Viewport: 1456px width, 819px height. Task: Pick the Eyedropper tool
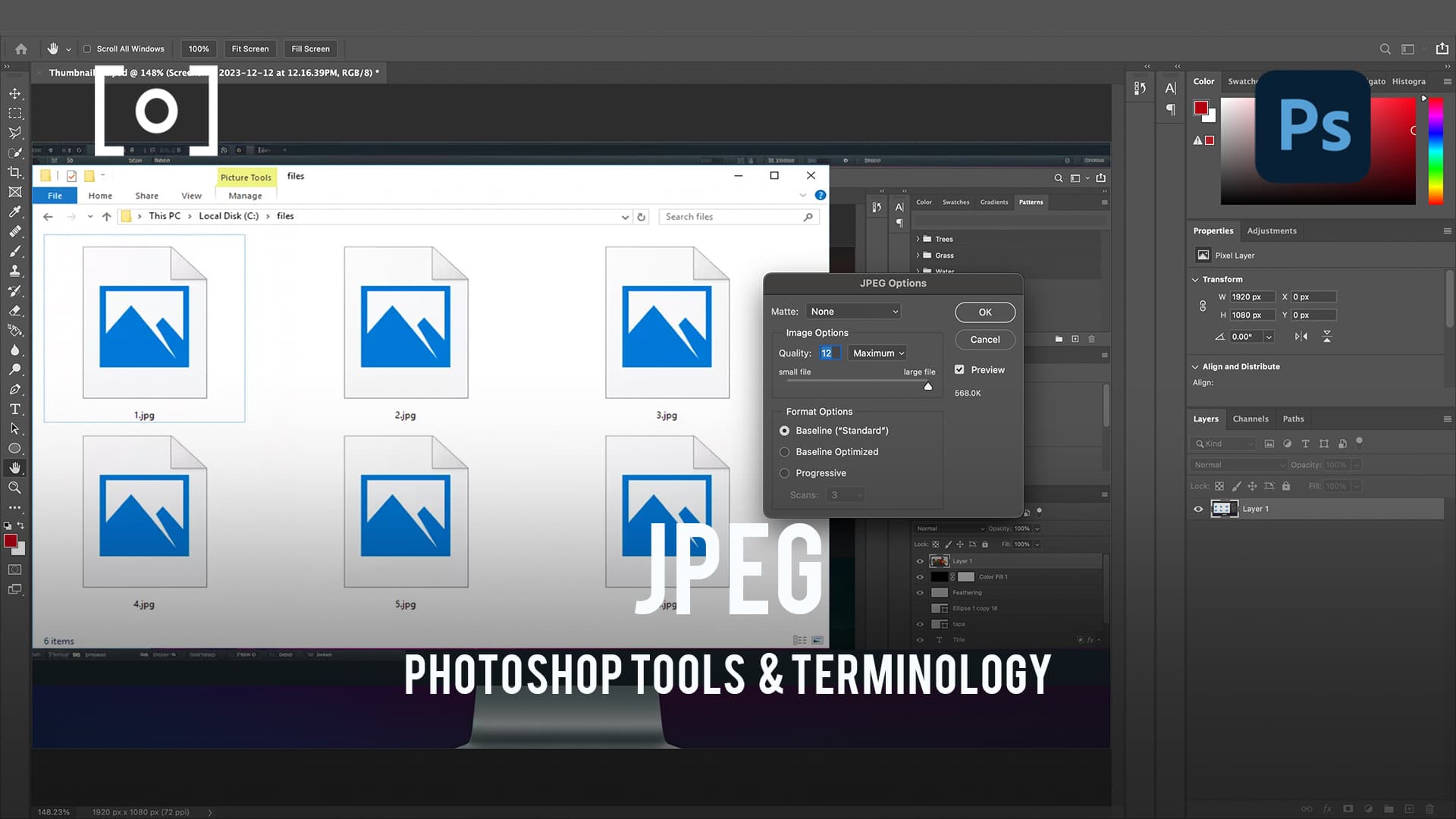15,212
